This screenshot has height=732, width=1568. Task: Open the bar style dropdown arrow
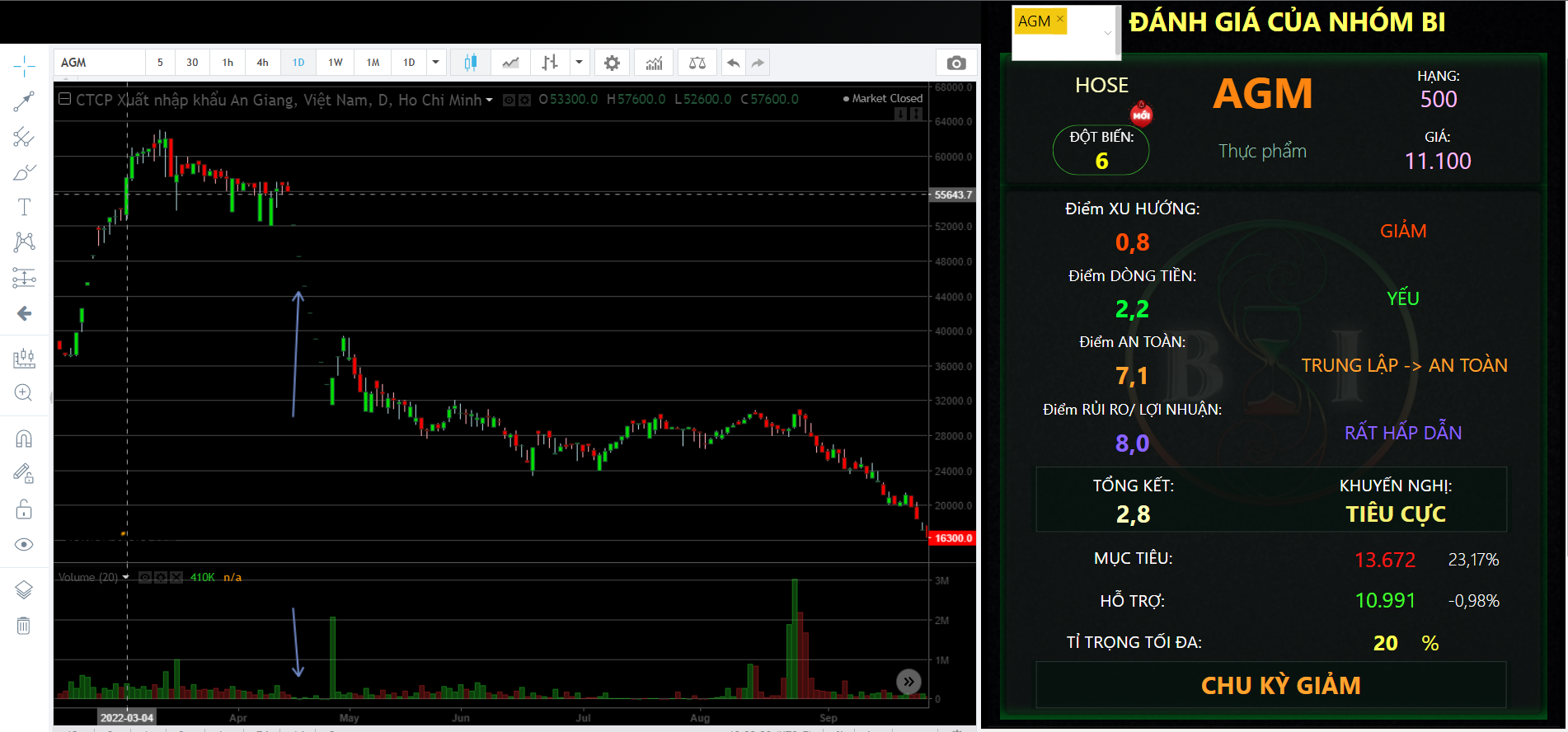point(579,63)
